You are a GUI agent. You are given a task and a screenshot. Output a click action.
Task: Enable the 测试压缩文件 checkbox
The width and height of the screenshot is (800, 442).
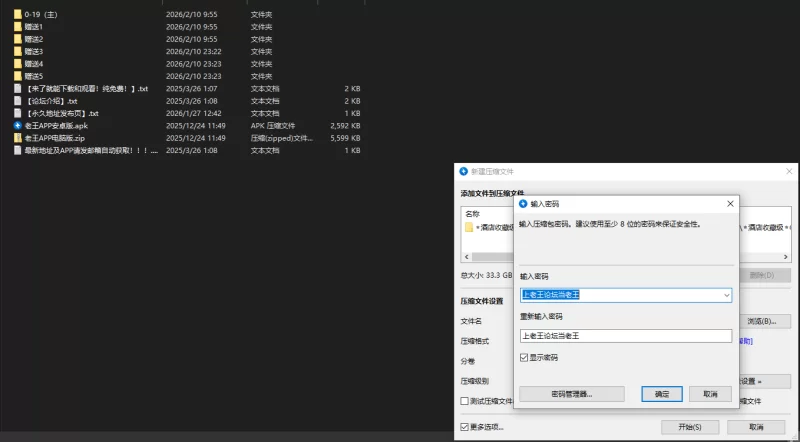click(x=464, y=401)
